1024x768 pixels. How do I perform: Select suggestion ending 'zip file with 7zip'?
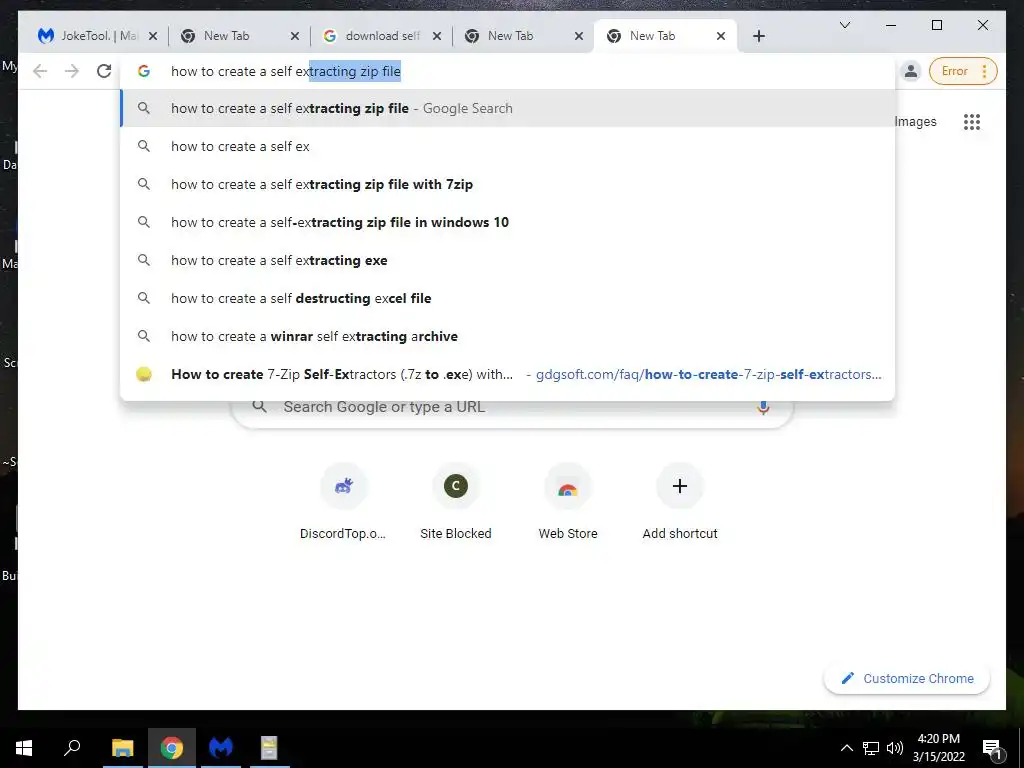[508, 184]
